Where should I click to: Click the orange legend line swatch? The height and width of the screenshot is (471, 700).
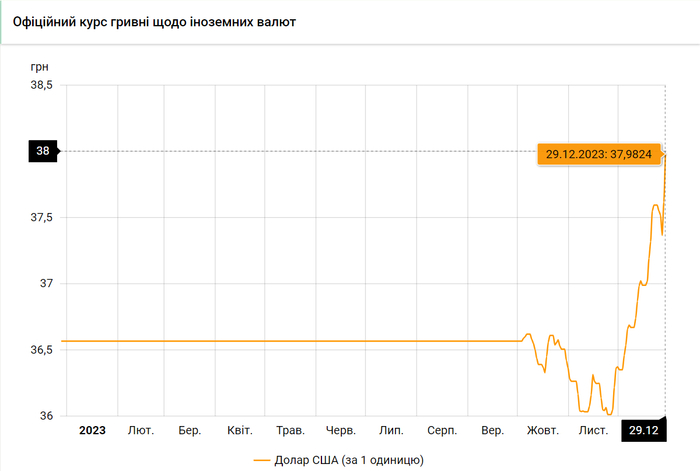click(262, 460)
